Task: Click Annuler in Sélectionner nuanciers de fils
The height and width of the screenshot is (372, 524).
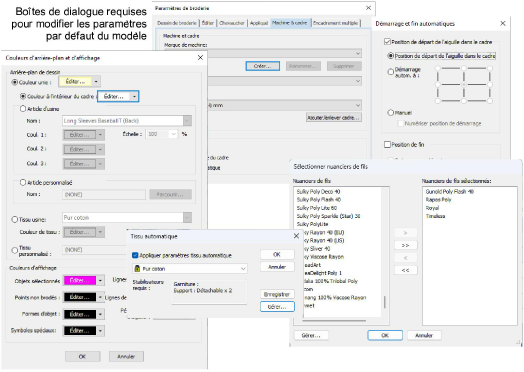Action: tap(424, 335)
